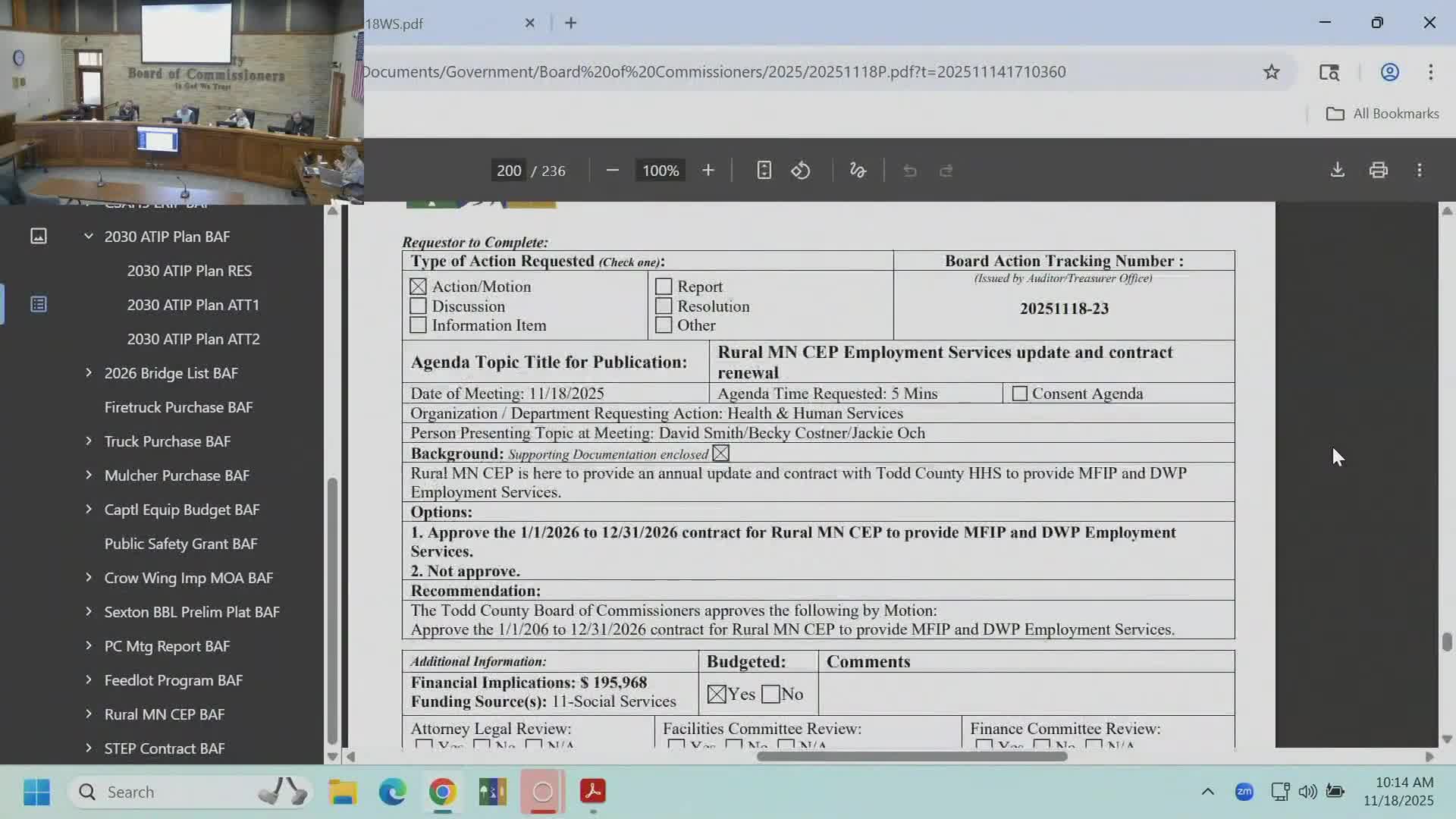
Task: Select the draw annotation tool
Action: [x=858, y=171]
